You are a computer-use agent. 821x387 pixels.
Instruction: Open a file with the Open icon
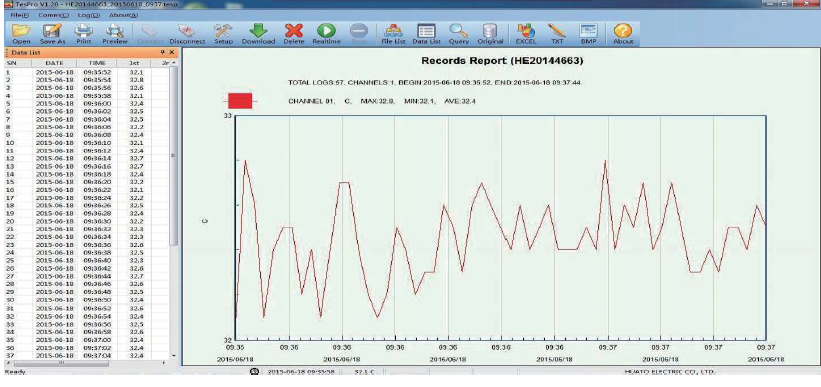[x=21, y=34]
